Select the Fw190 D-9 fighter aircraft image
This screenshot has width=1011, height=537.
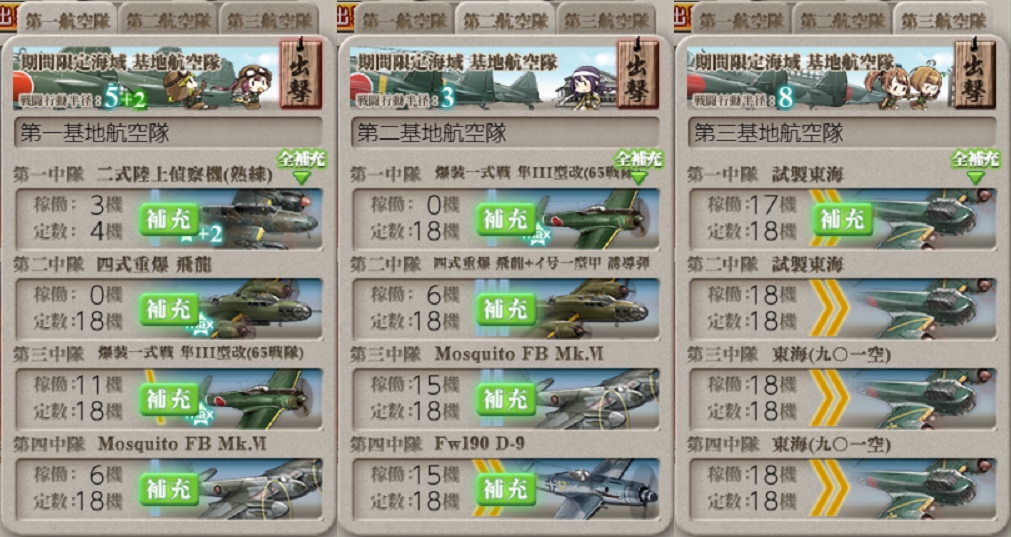(x=596, y=489)
